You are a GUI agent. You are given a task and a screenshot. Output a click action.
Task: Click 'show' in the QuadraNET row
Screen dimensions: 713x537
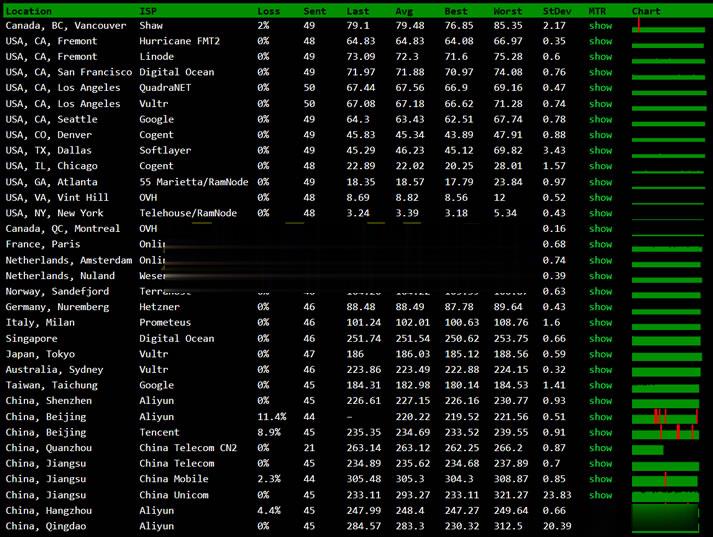coord(600,88)
